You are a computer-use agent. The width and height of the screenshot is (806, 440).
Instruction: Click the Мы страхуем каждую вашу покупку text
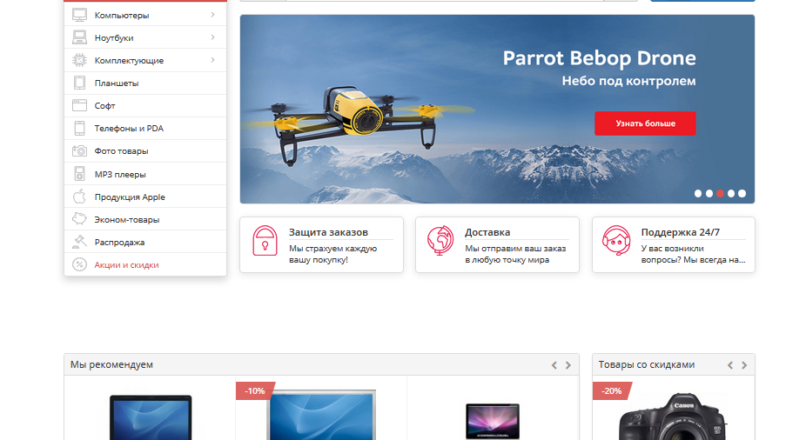click(333, 254)
